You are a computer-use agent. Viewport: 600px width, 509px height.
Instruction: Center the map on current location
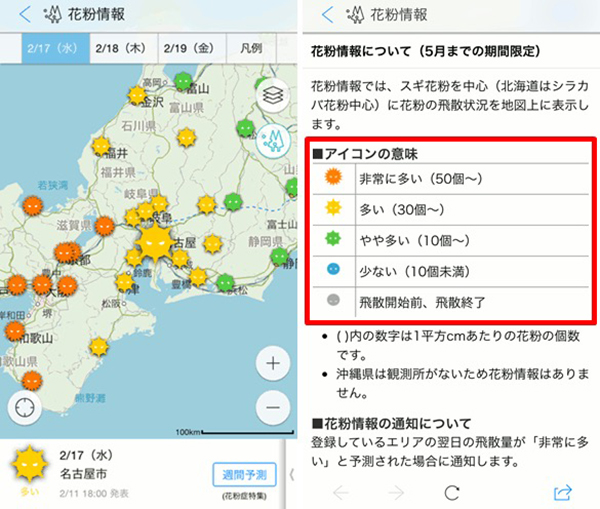(x=27, y=408)
